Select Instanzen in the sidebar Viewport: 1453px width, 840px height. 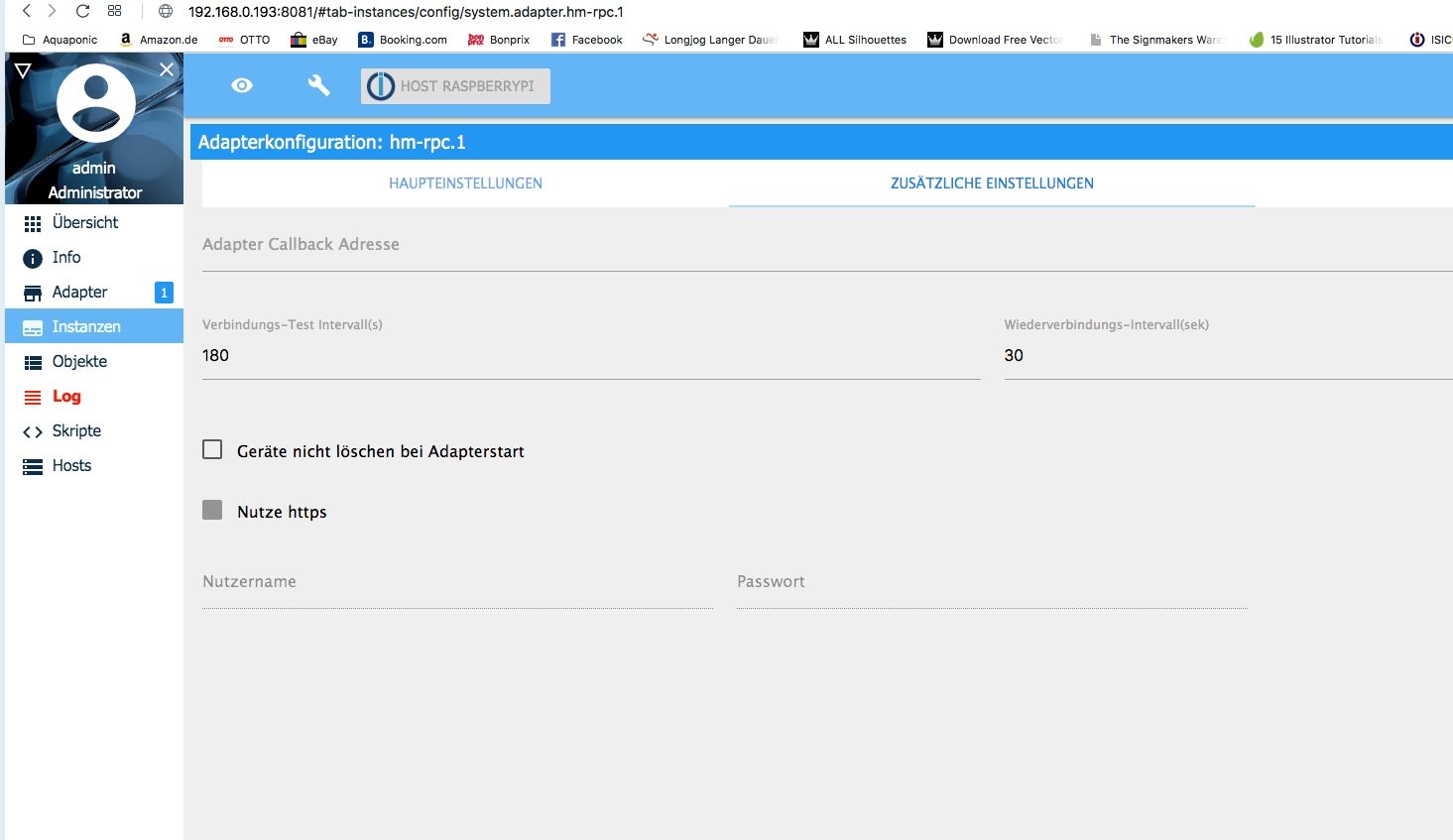[94, 326]
